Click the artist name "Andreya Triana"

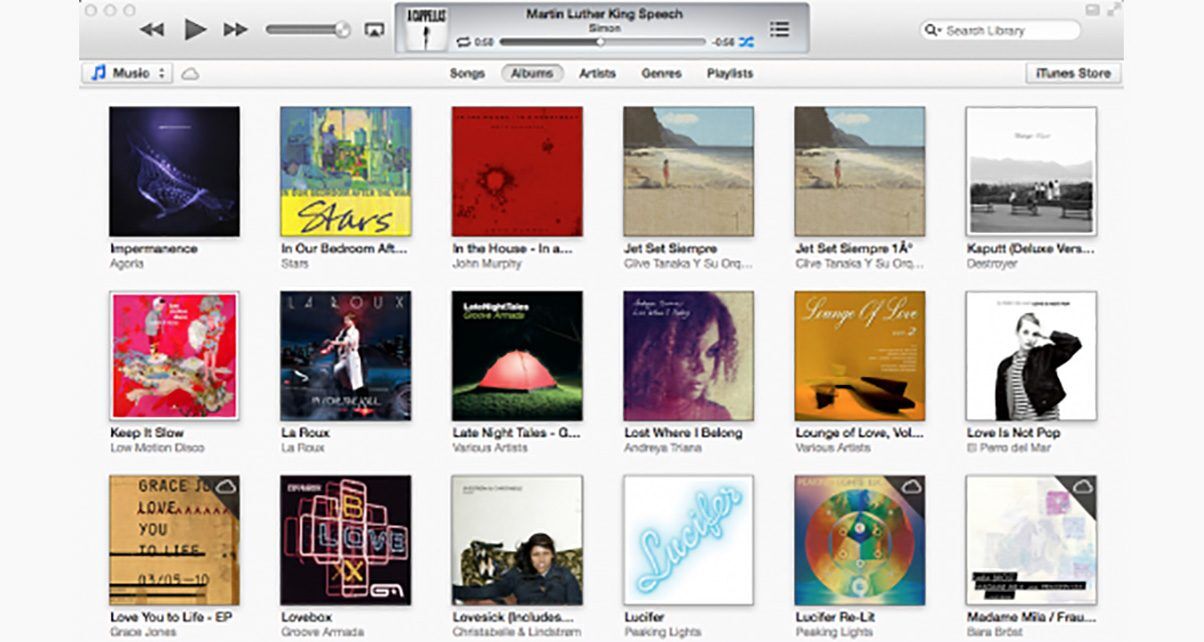tap(664, 448)
